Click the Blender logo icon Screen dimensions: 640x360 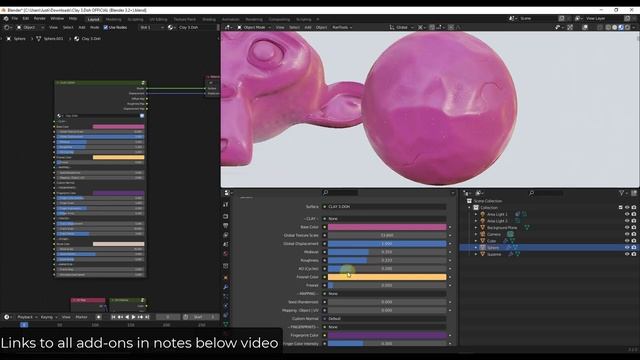coord(6,18)
